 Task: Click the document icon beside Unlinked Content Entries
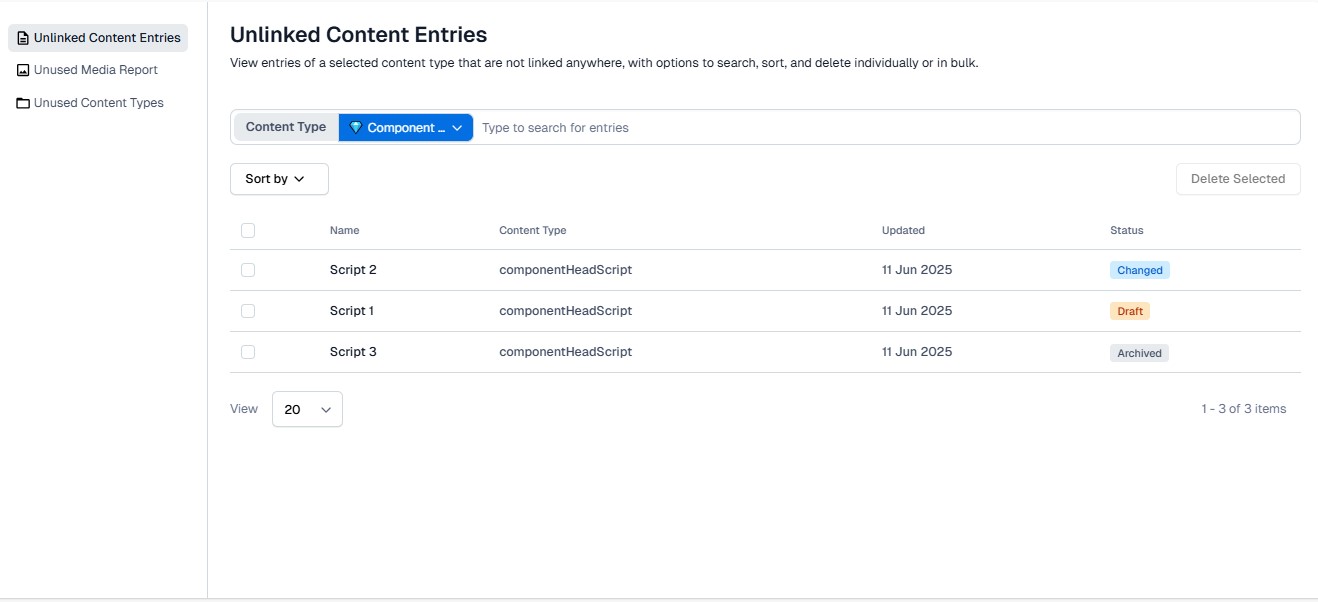(x=21, y=37)
